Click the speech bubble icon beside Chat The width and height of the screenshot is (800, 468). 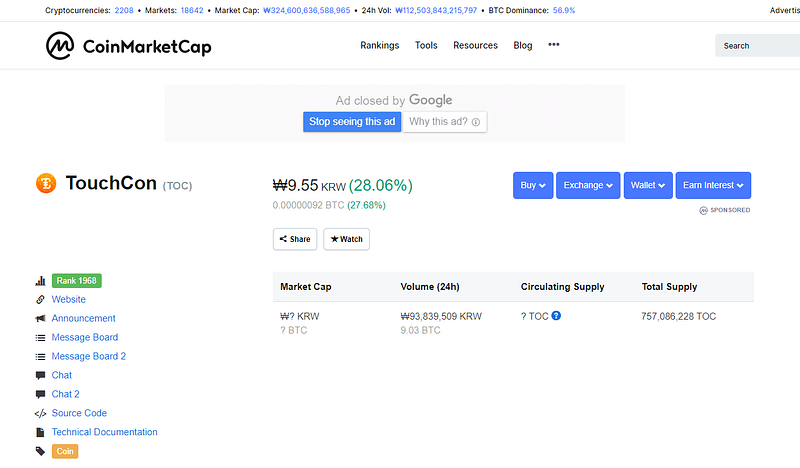(40, 375)
